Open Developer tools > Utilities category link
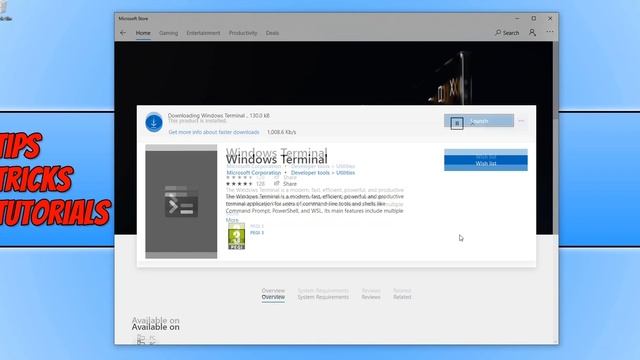 tap(323, 173)
